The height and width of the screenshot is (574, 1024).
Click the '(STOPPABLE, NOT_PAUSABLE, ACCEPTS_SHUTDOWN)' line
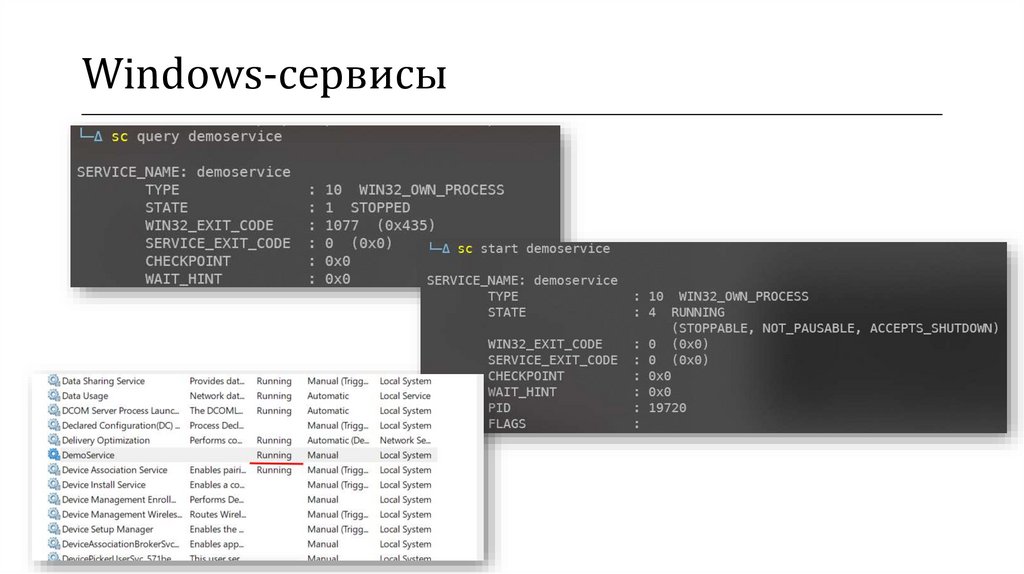[x=835, y=328]
